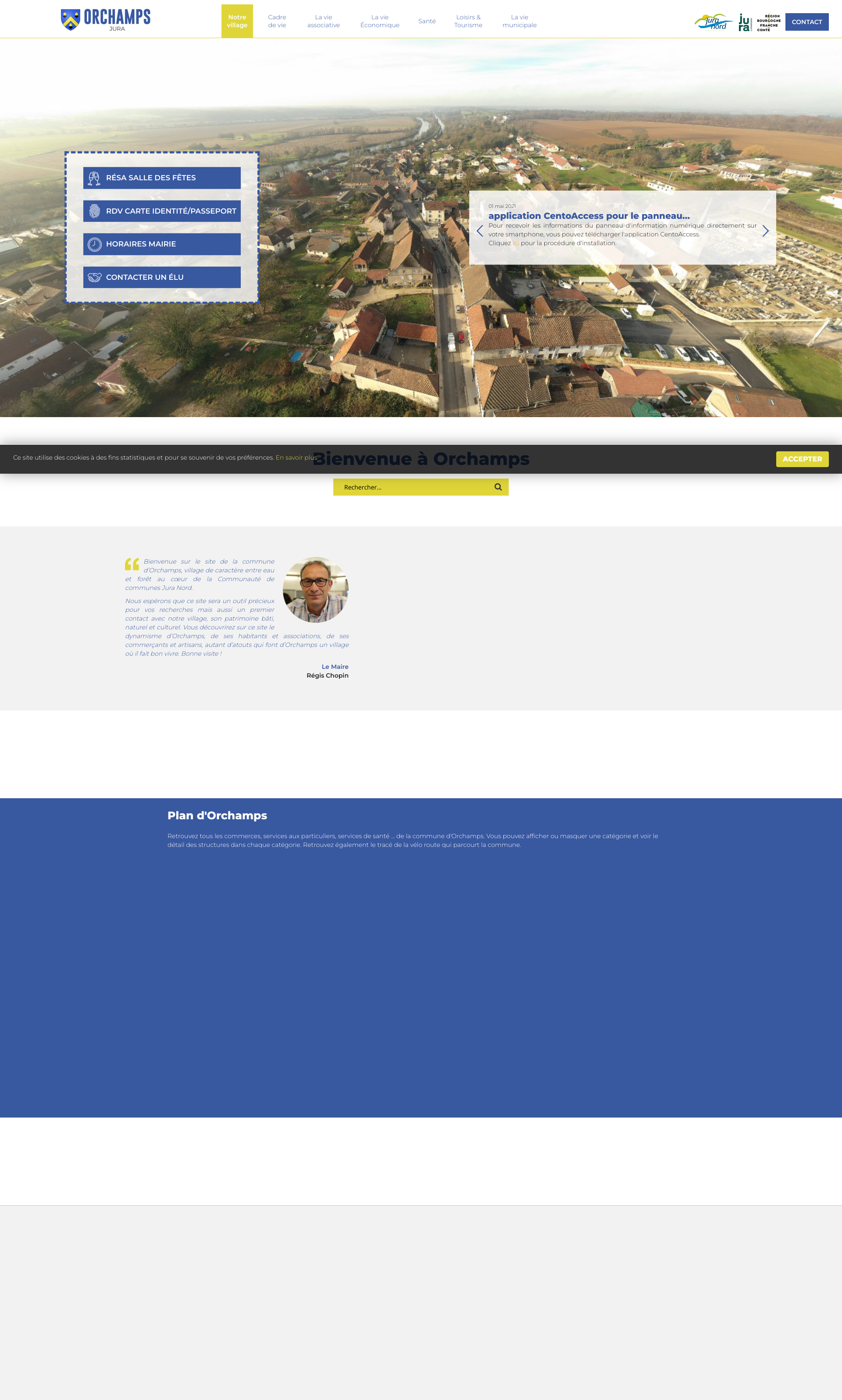Open the La vie Économique menu

(x=380, y=21)
